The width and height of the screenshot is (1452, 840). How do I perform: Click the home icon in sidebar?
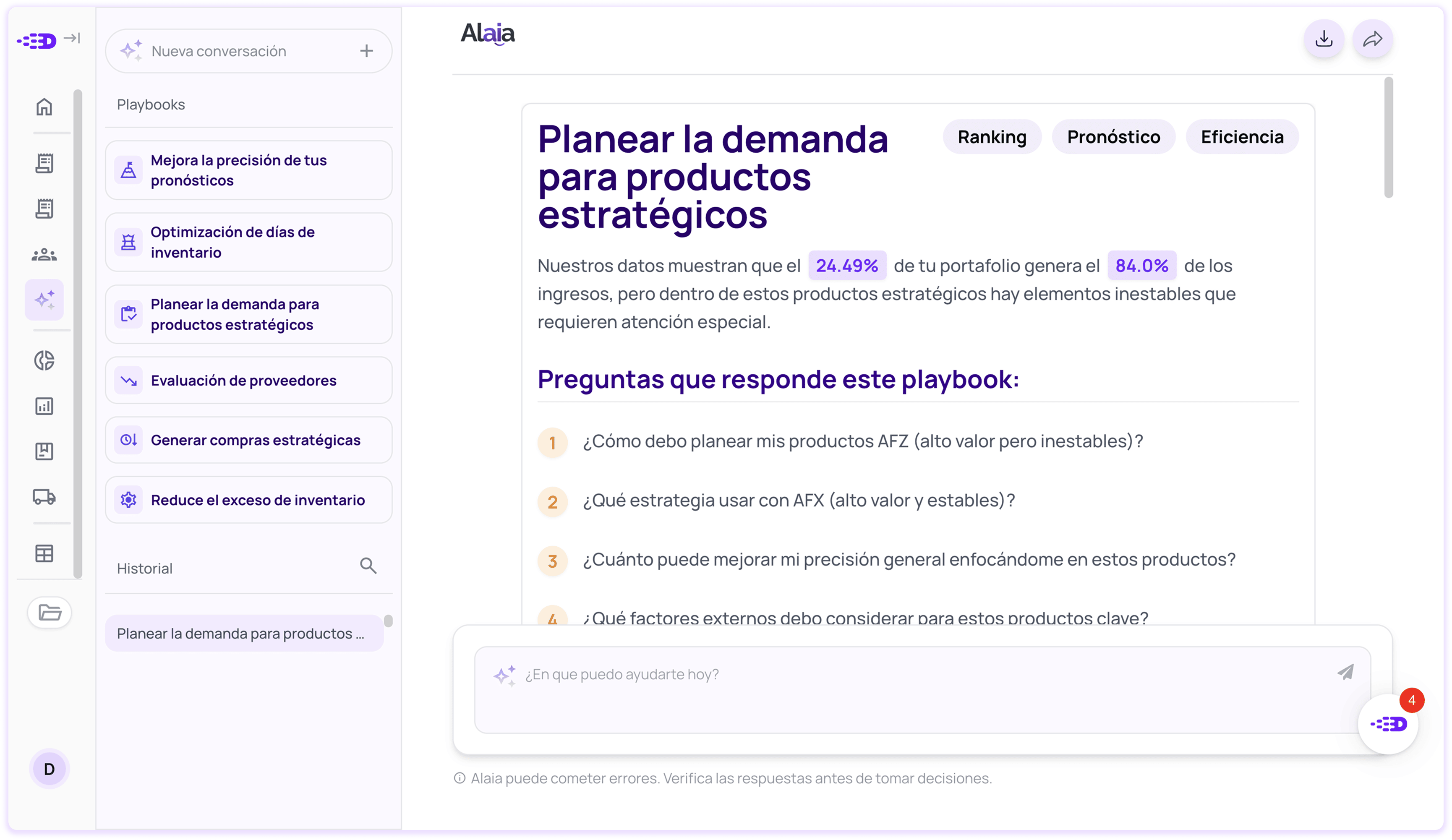(44, 107)
